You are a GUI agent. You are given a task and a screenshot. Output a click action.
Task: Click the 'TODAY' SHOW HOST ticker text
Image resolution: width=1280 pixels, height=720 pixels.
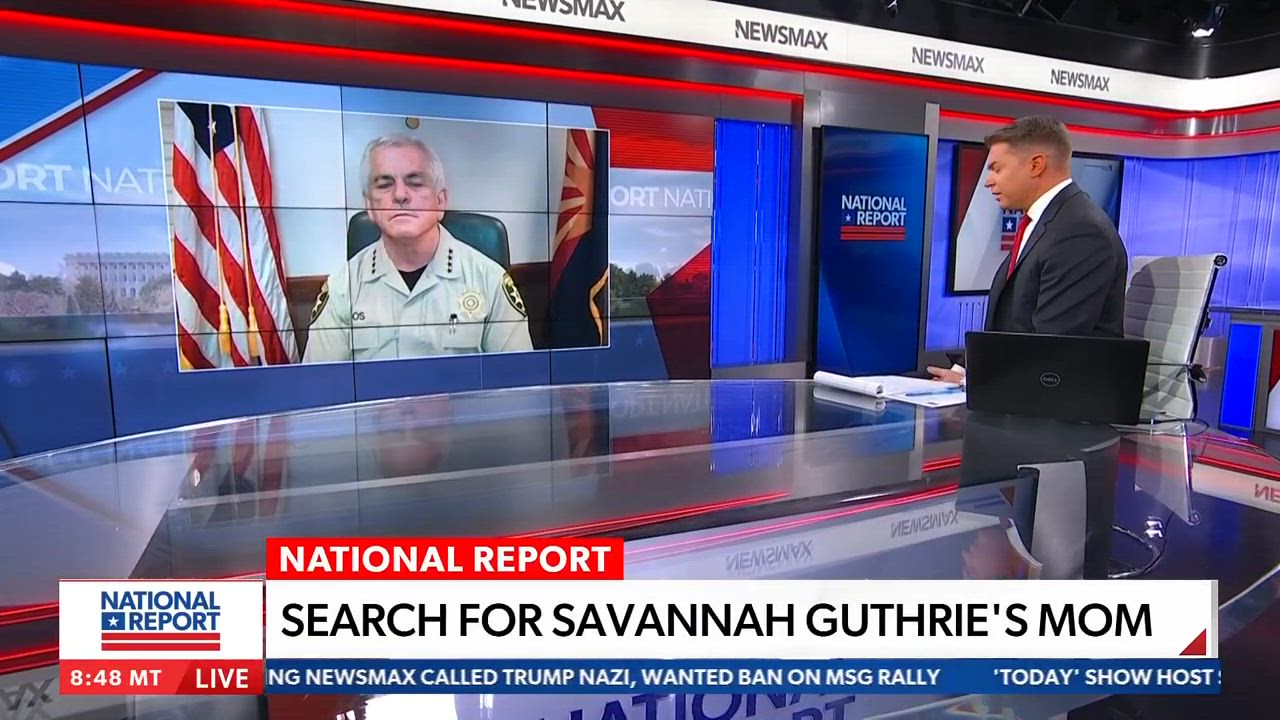point(1103,677)
